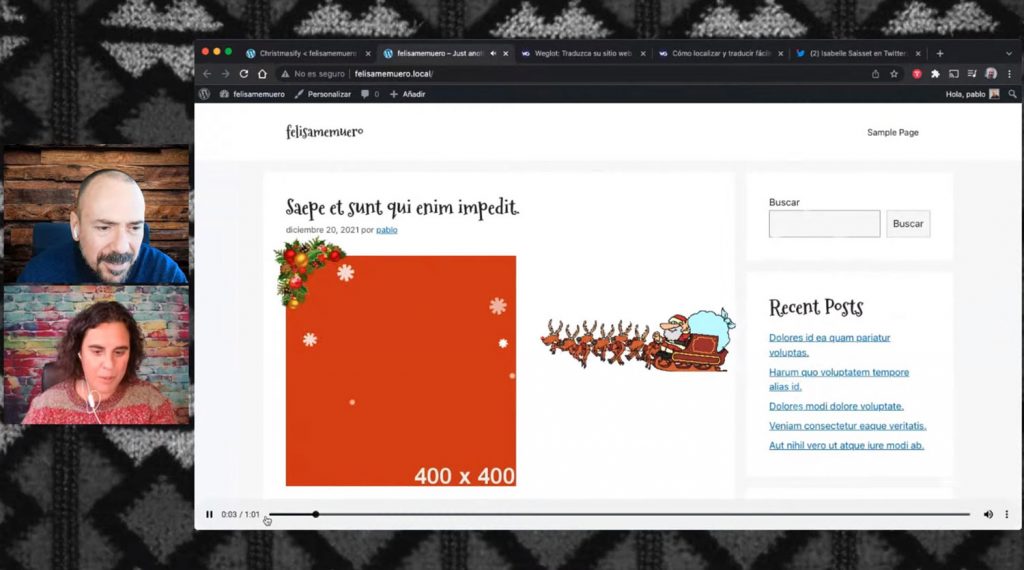Bookmark this page with the star icon
This screenshot has height=570, width=1024.
tap(894, 74)
